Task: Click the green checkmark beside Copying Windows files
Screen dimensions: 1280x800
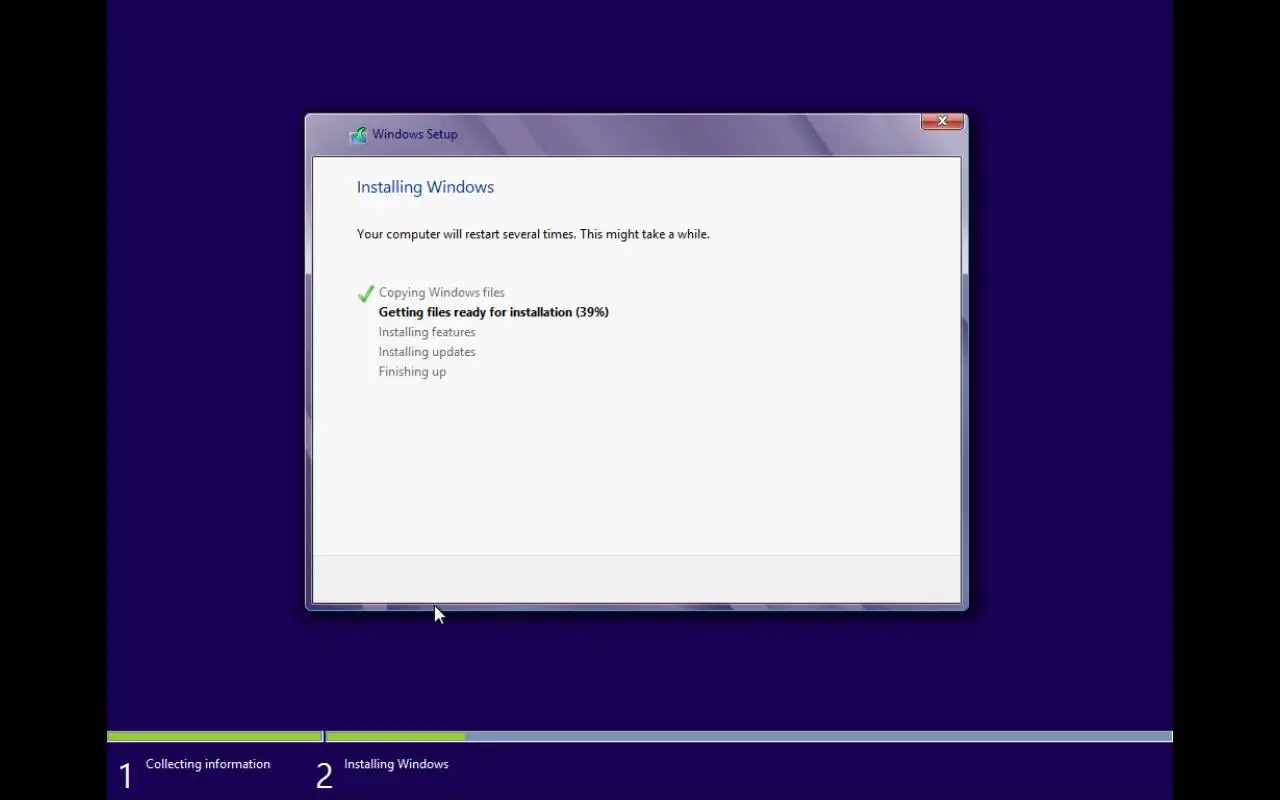Action: click(x=365, y=293)
